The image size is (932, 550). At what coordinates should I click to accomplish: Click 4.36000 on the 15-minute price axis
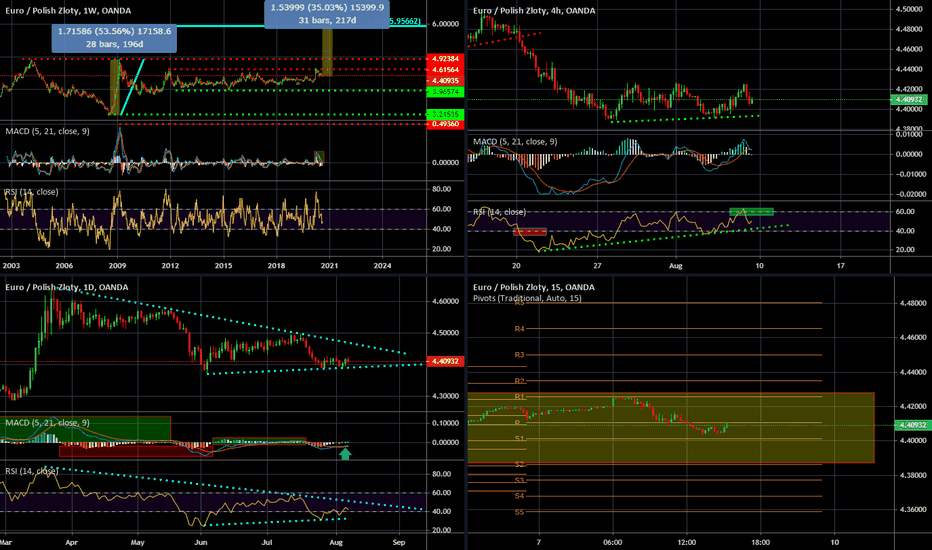pos(913,510)
